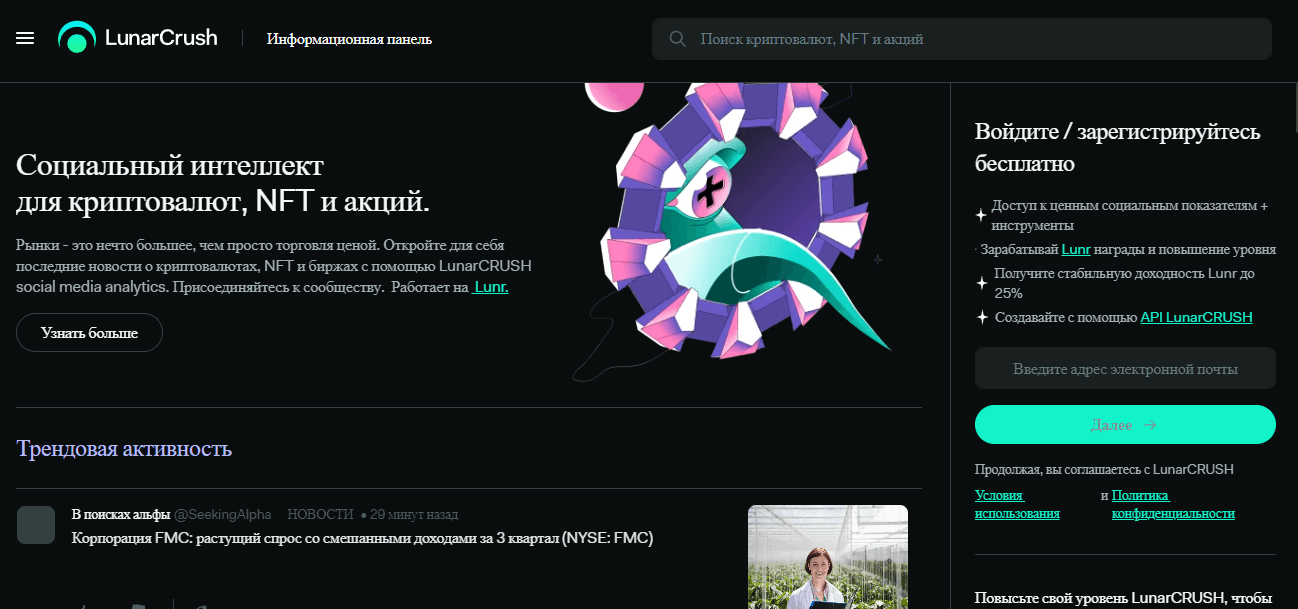Click the LunarCrush logo
This screenshot has height=609, width=1298.
click(x=138, y=38)
